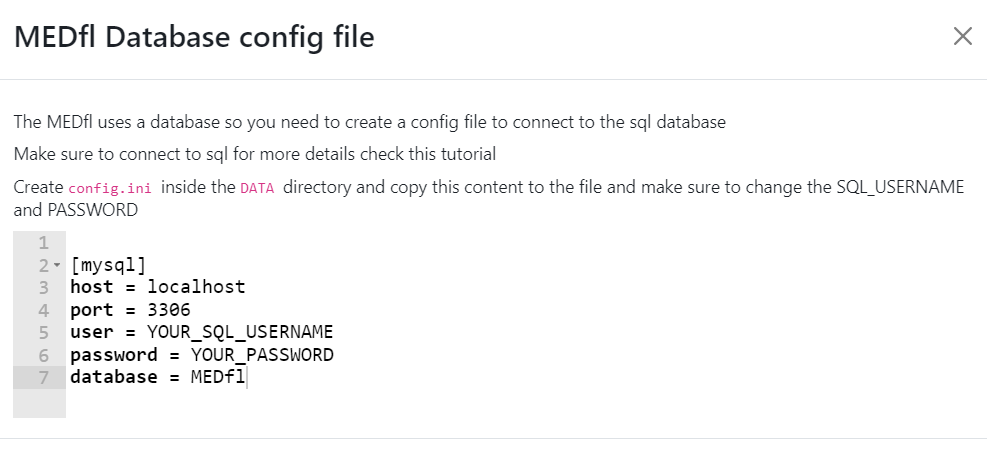Select highlighted line number 7 in gutter
Screen dimensions: 987x453
tap(42, 377)
